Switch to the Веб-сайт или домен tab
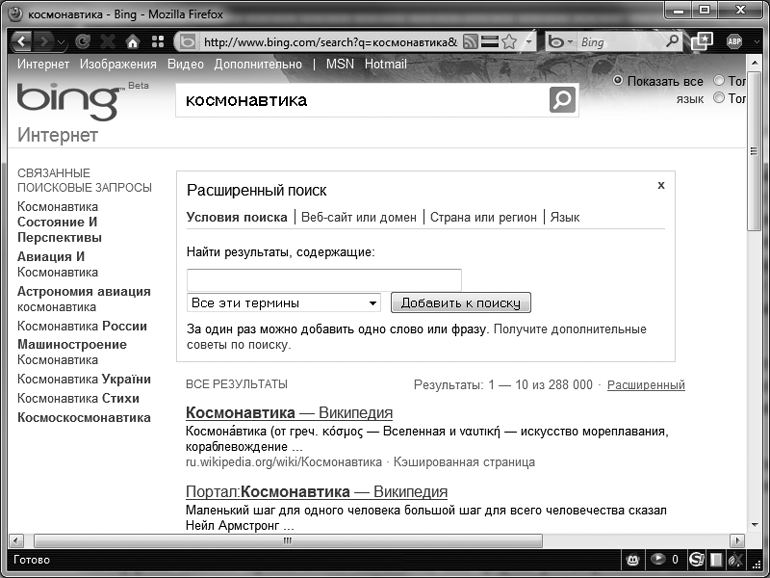 [x=358, y=217]
